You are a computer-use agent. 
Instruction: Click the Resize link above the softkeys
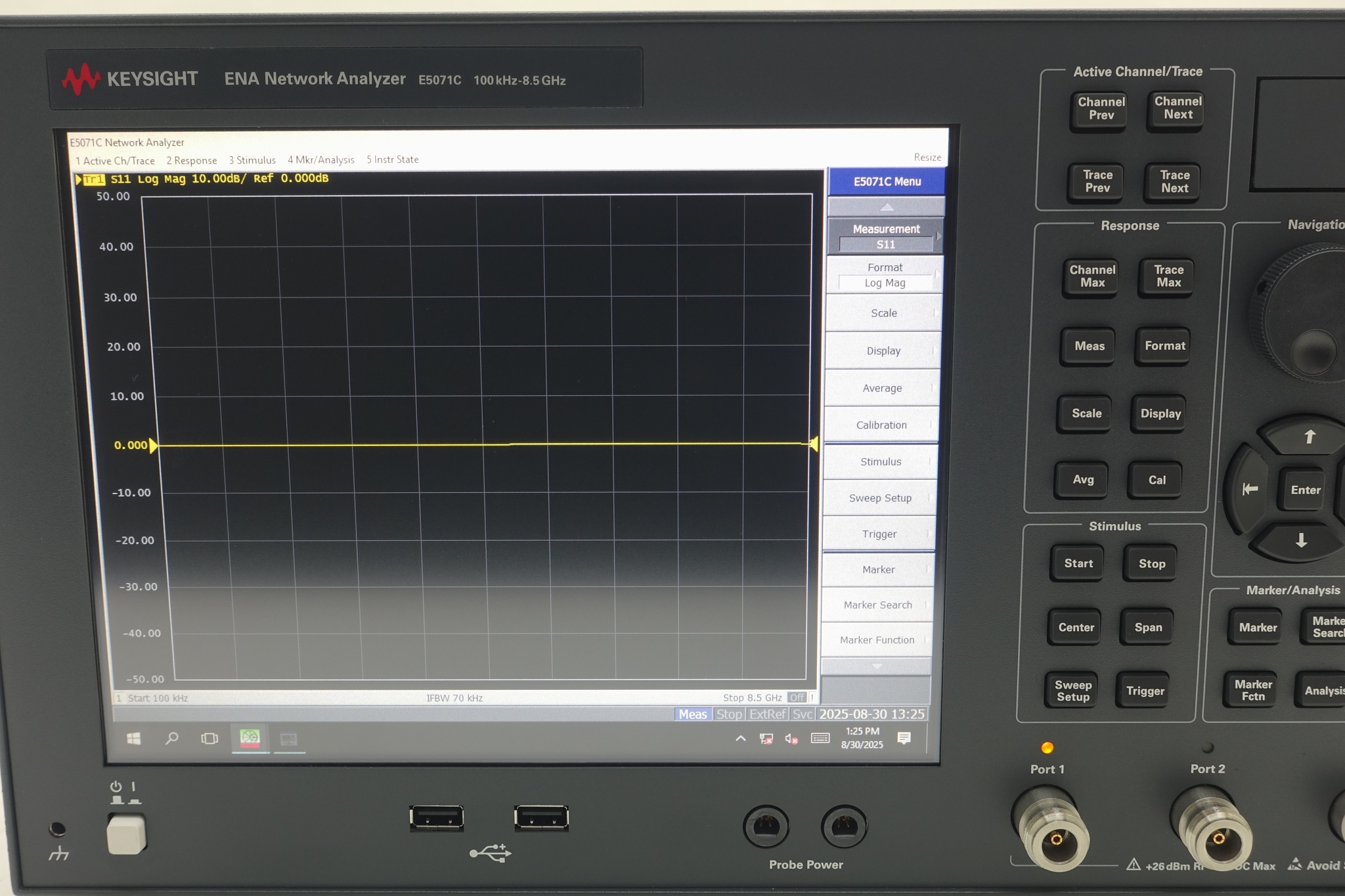pyautogui.click(x=927, y=157)
